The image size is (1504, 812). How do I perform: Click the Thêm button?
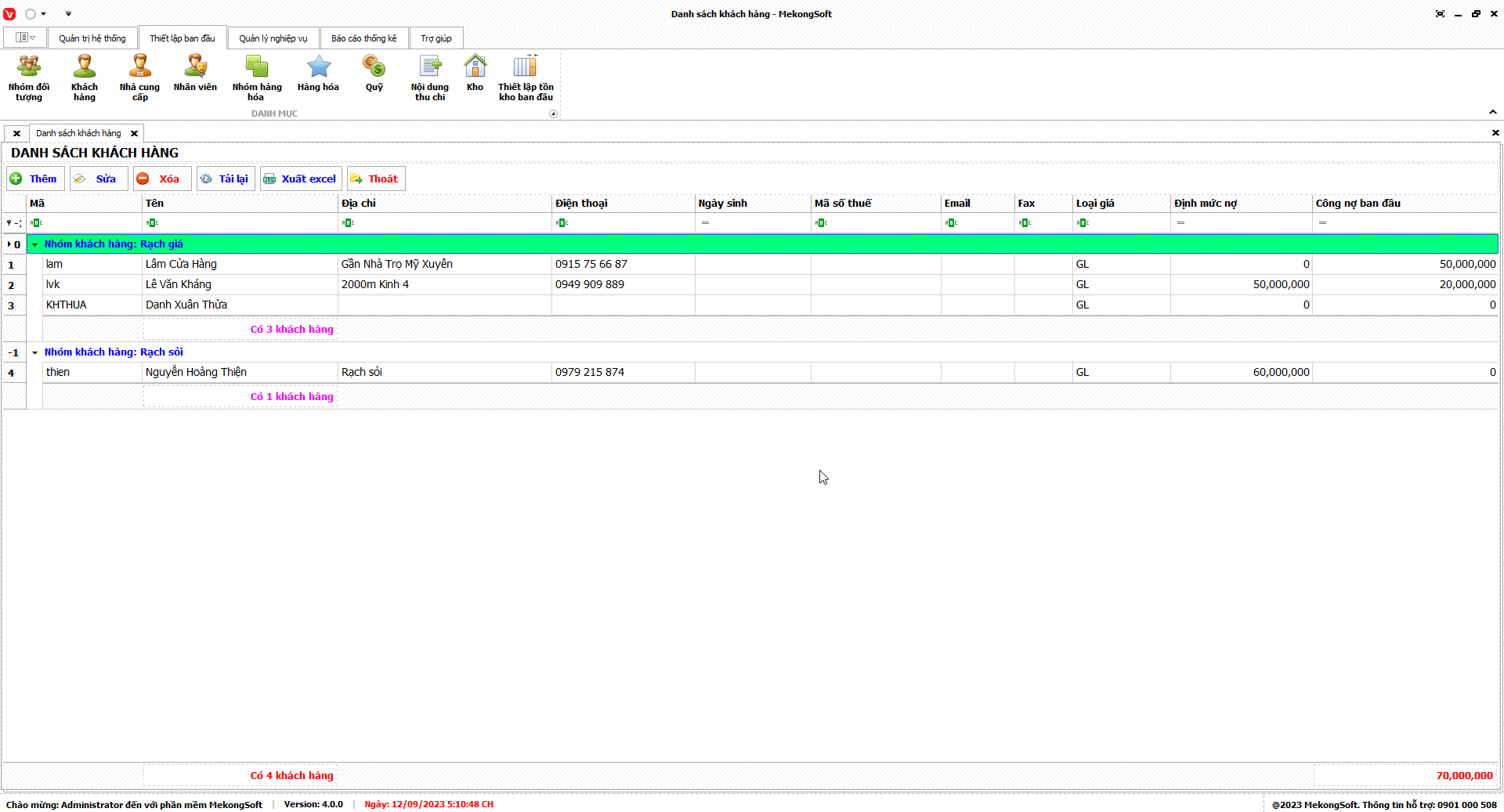coord(35,179)
